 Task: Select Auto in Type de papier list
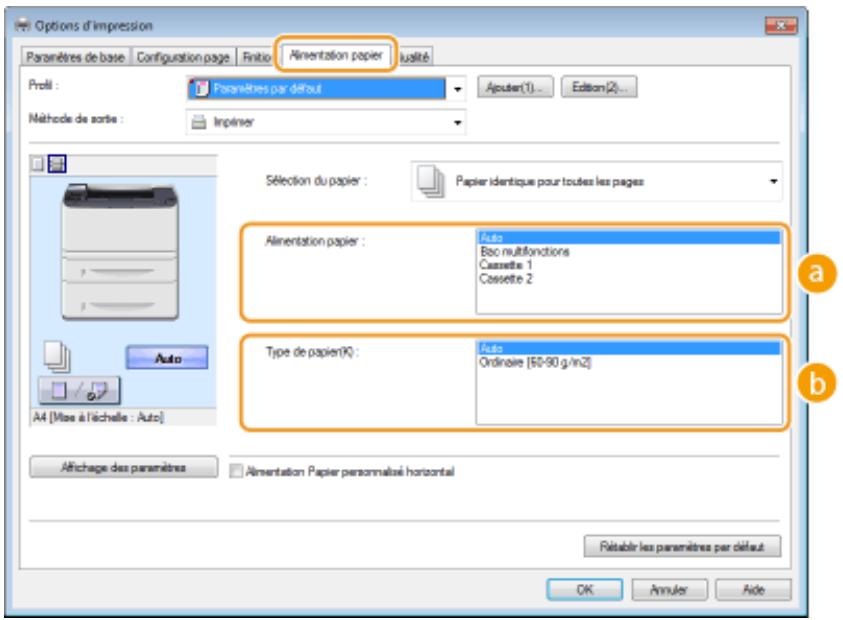click(x=628, y=348)
